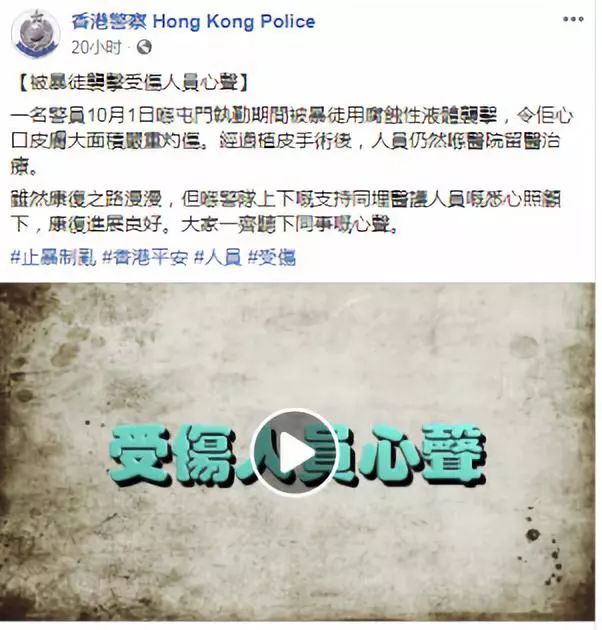The image size is (602, 630).
Task: Open the three-dot post options menu
Action: [x=573, y=19]
